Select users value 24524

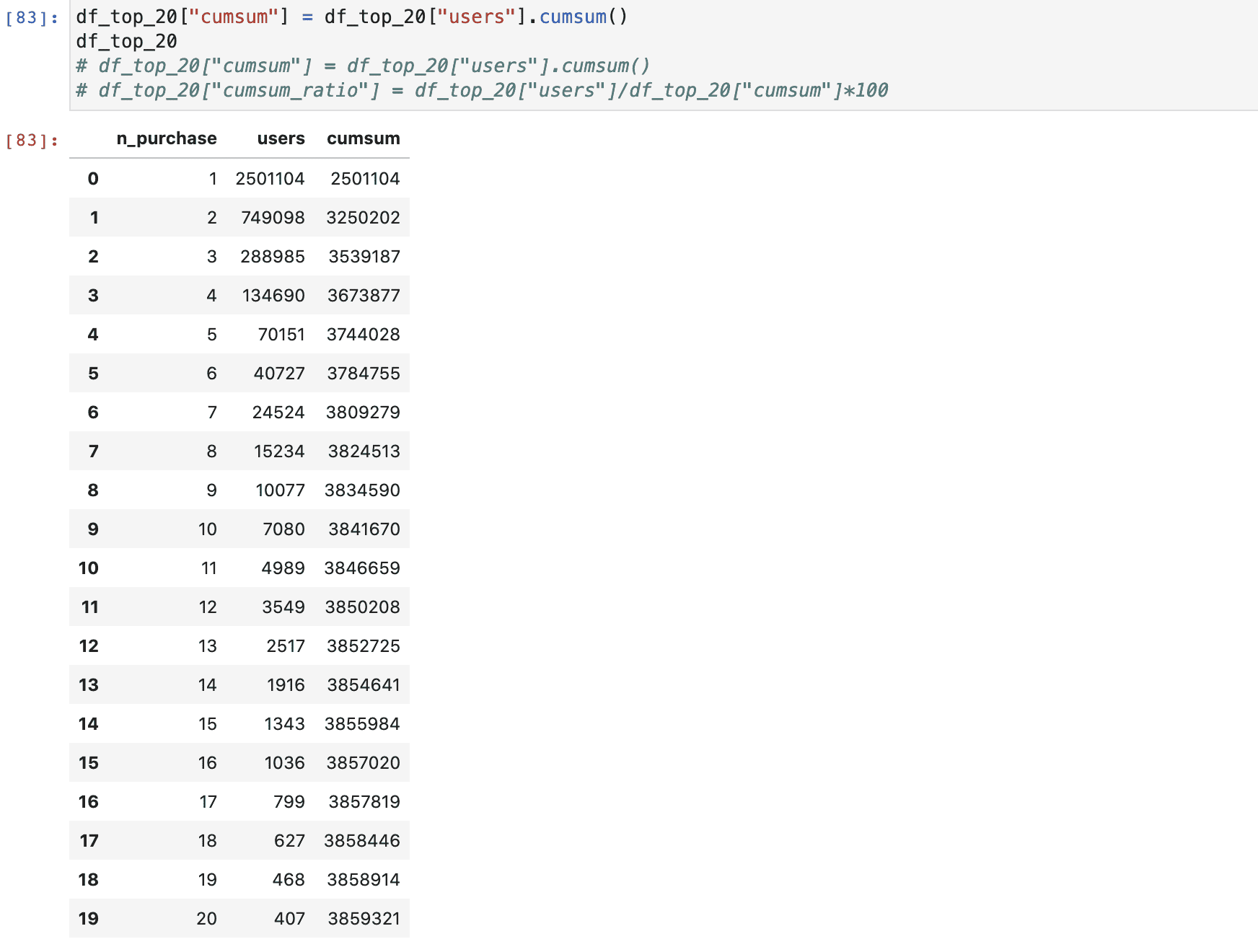click(x=279, y=413)
